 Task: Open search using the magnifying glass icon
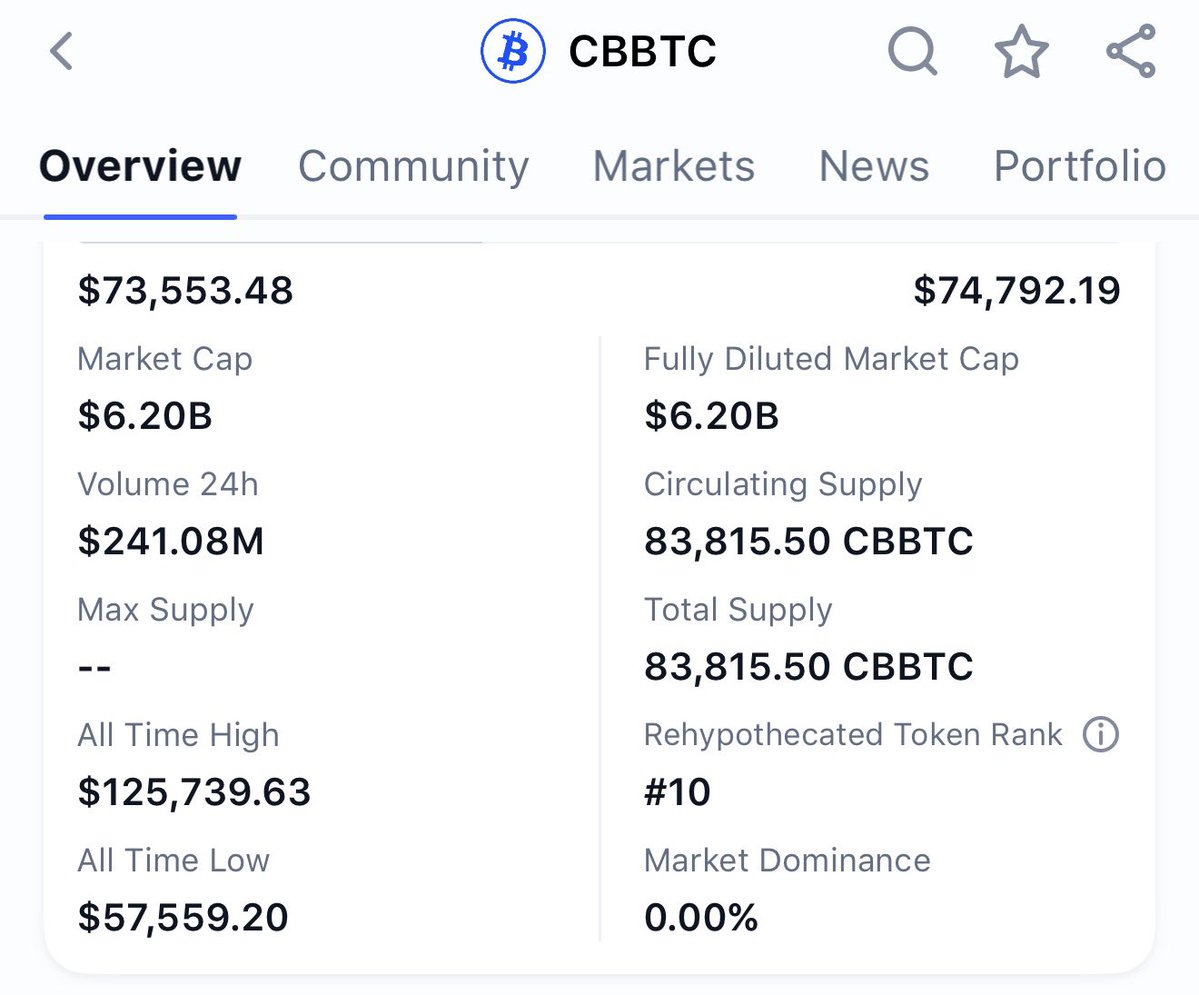tap(912, 52)
